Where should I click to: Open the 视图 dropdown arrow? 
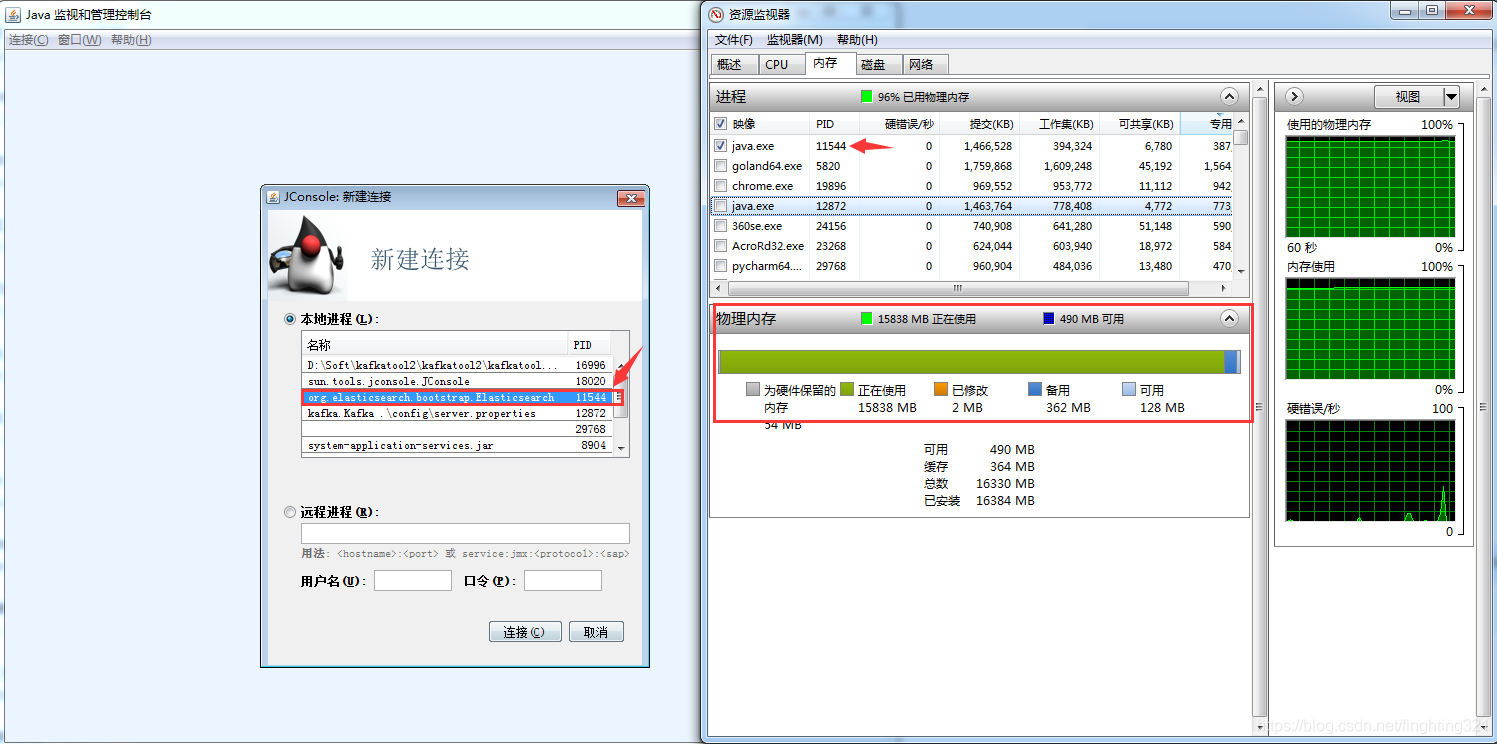pos(1451,97)
